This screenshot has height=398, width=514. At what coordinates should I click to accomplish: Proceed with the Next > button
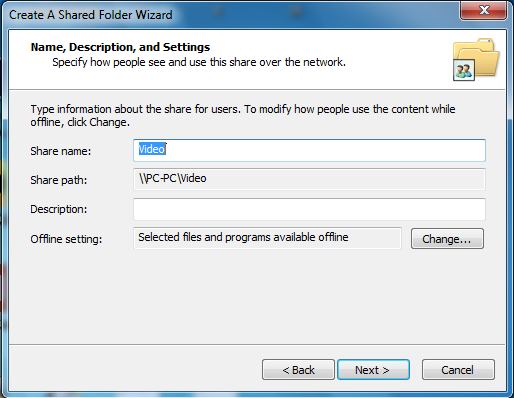coord(373,370)
